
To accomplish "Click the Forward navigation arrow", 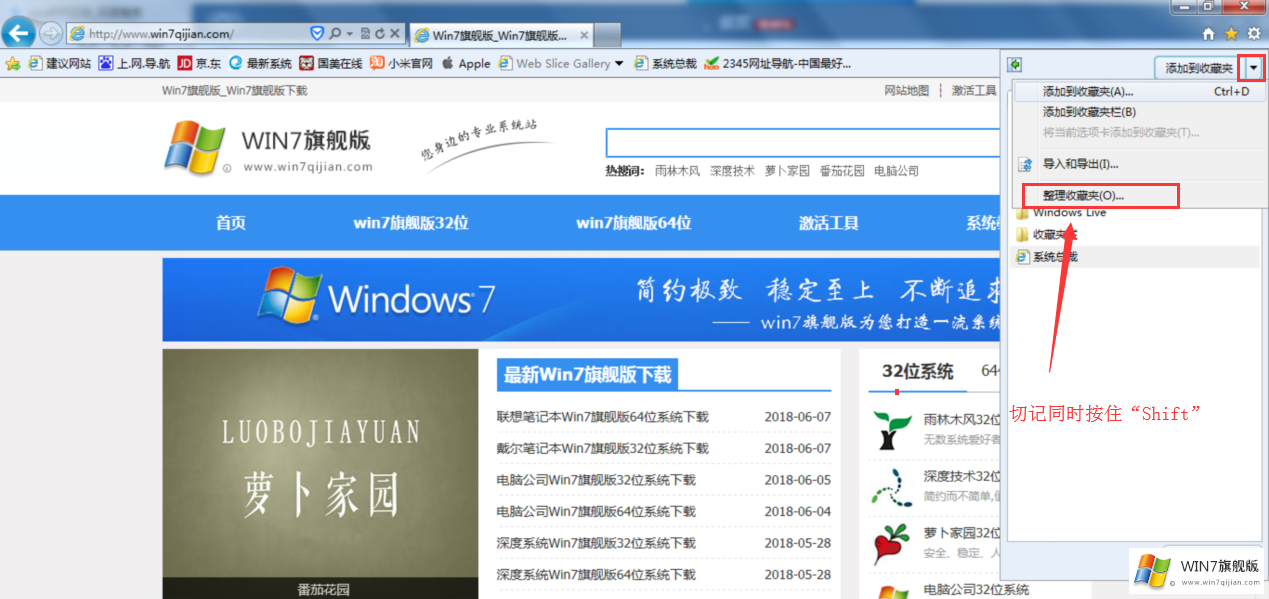I will (50, 33).
